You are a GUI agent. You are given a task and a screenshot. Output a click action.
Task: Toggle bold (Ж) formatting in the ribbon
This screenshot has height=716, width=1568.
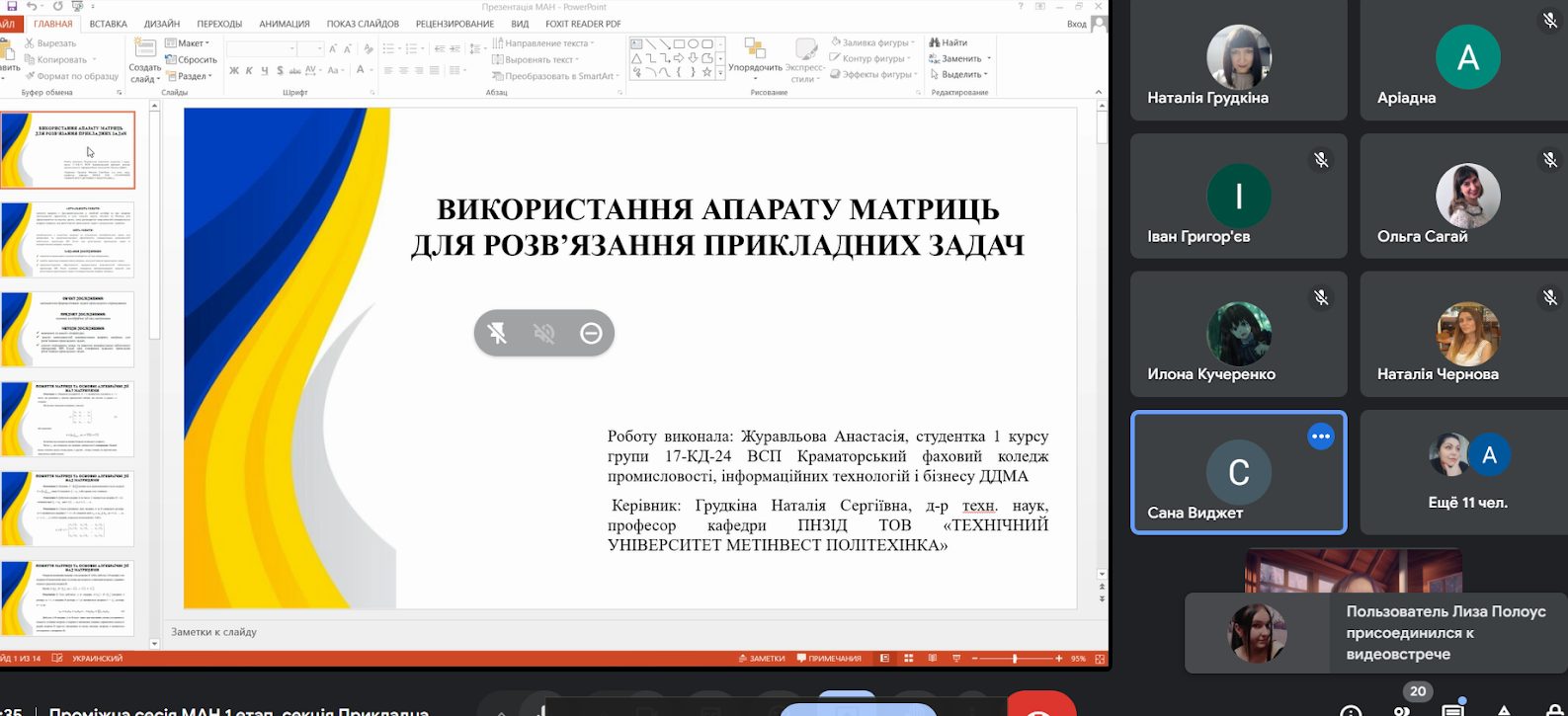pyautogui.click(x=234, y=70)
